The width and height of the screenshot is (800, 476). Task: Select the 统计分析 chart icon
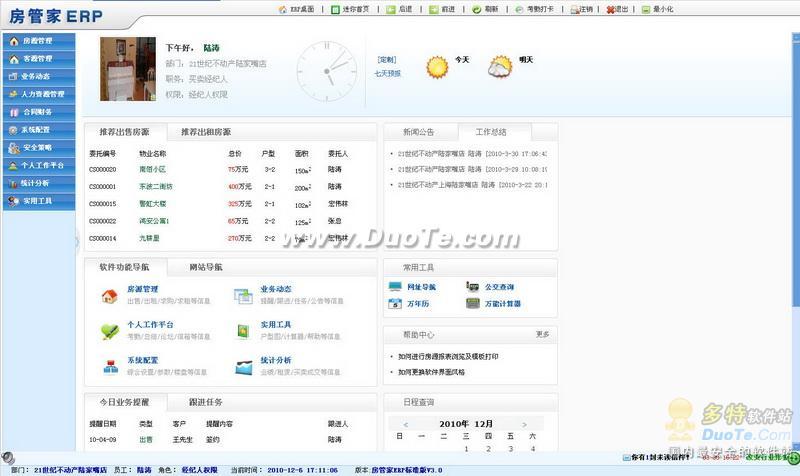coord(244,367)
